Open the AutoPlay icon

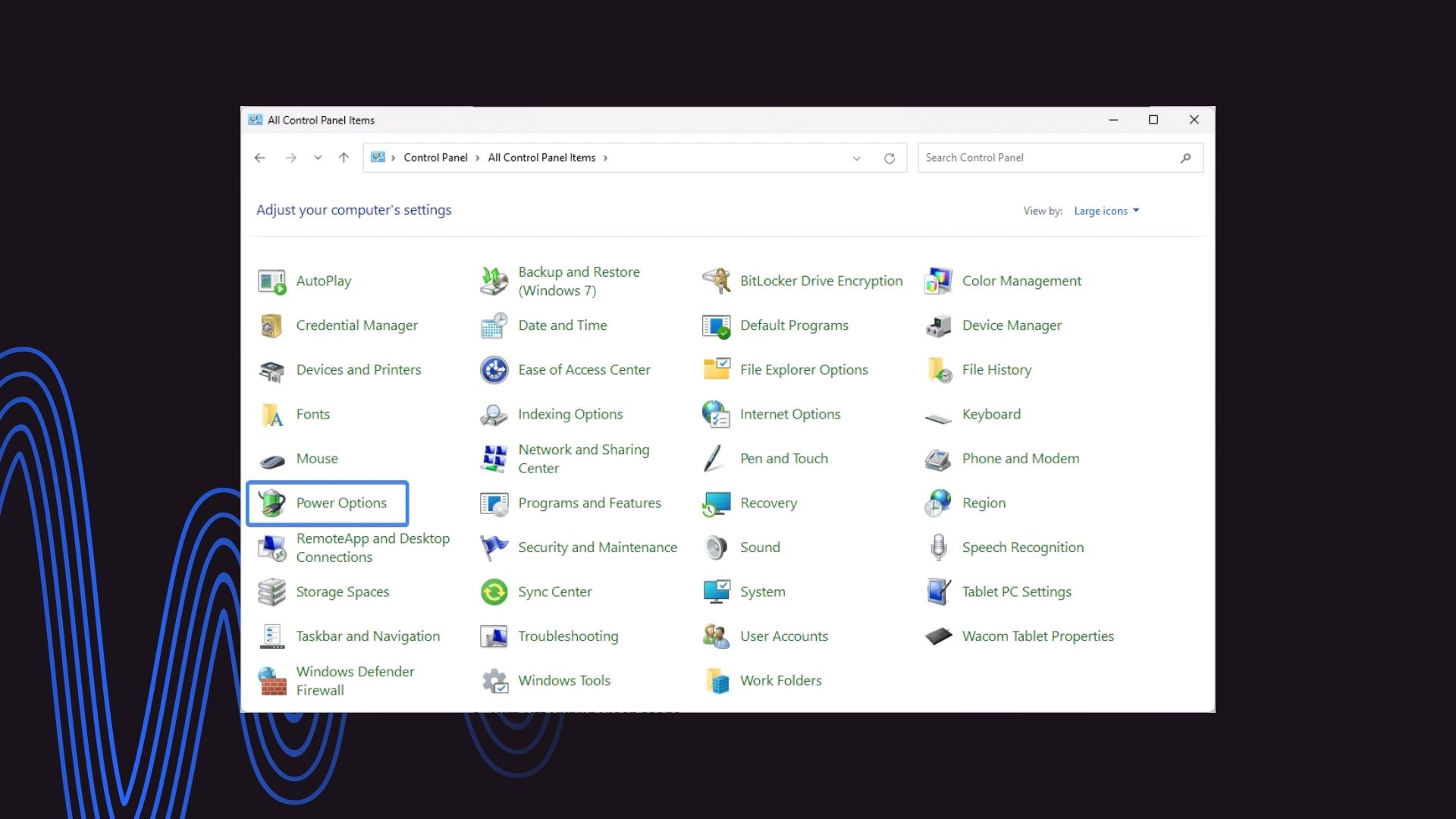pos(271,281)
